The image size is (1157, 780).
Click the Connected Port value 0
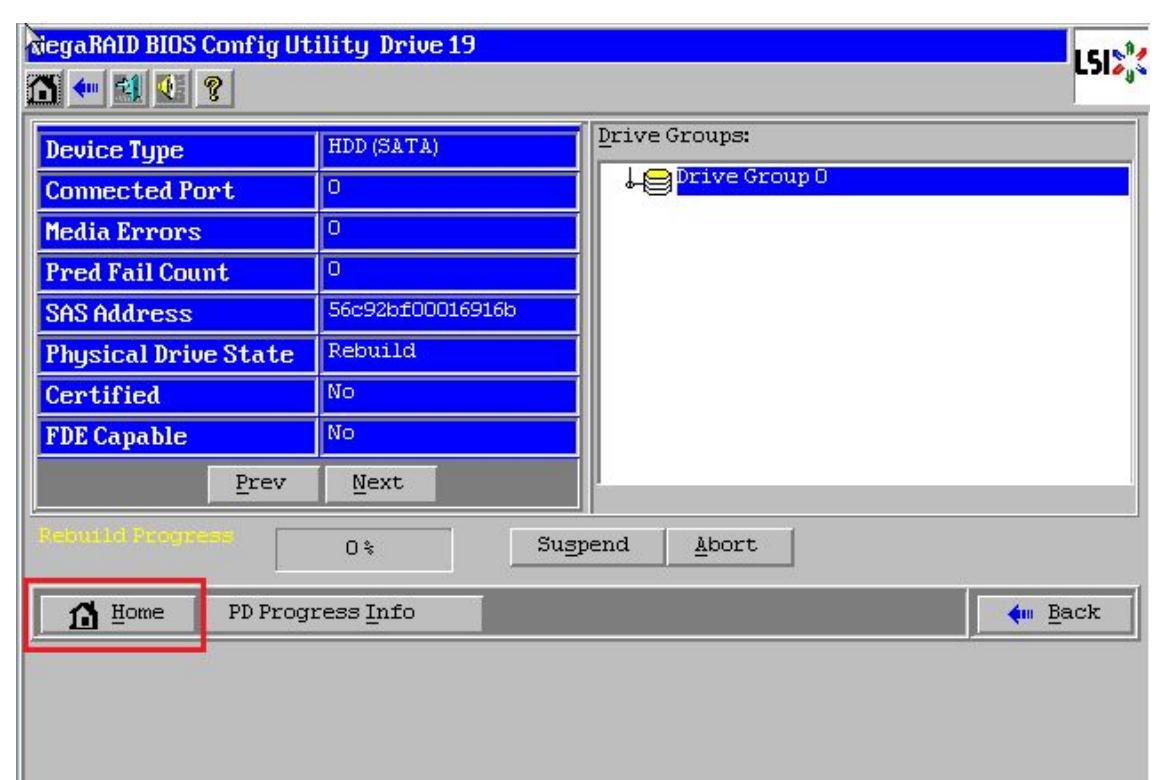tap(334, 187)
